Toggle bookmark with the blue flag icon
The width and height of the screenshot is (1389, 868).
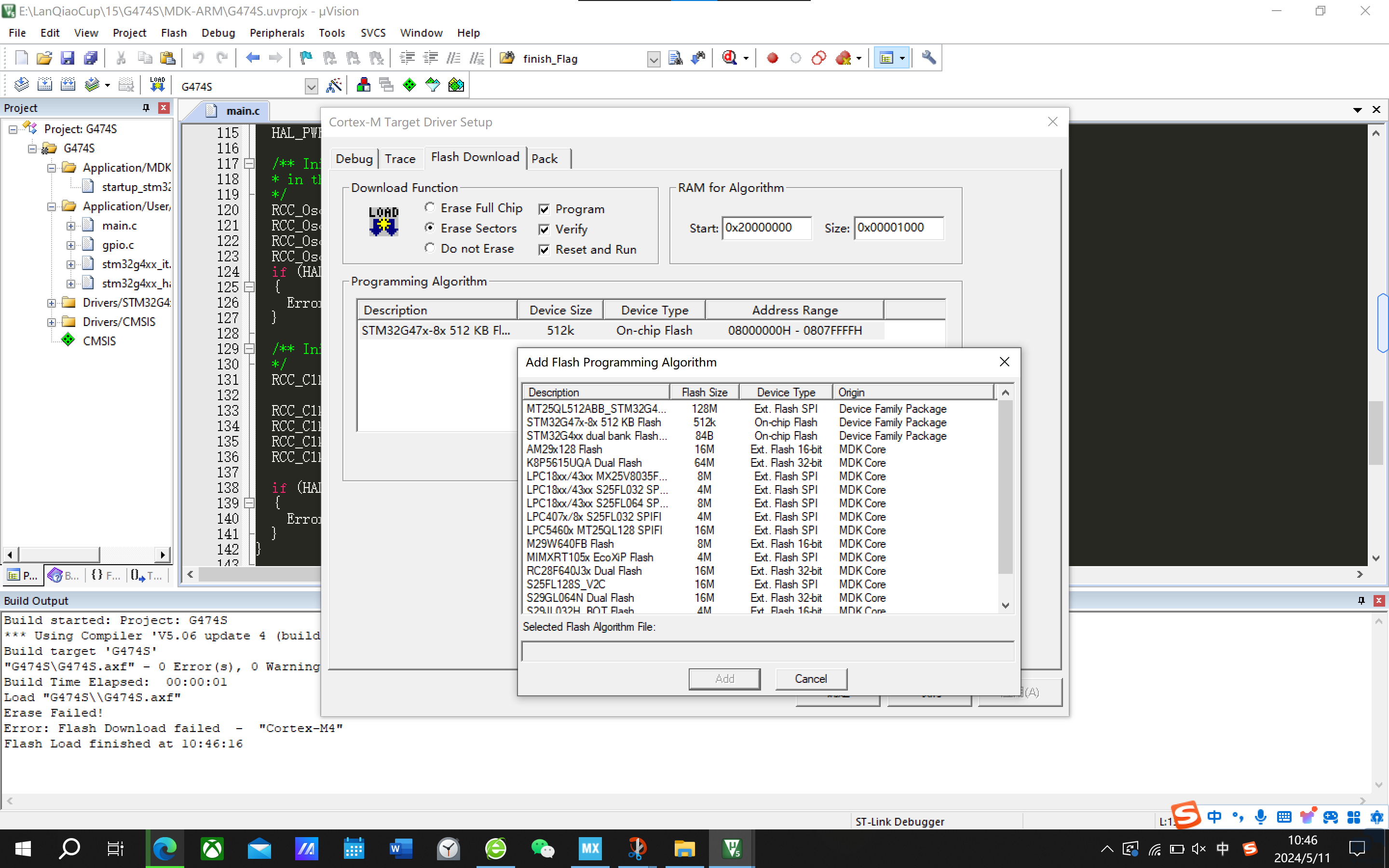[x=306, y=58]
